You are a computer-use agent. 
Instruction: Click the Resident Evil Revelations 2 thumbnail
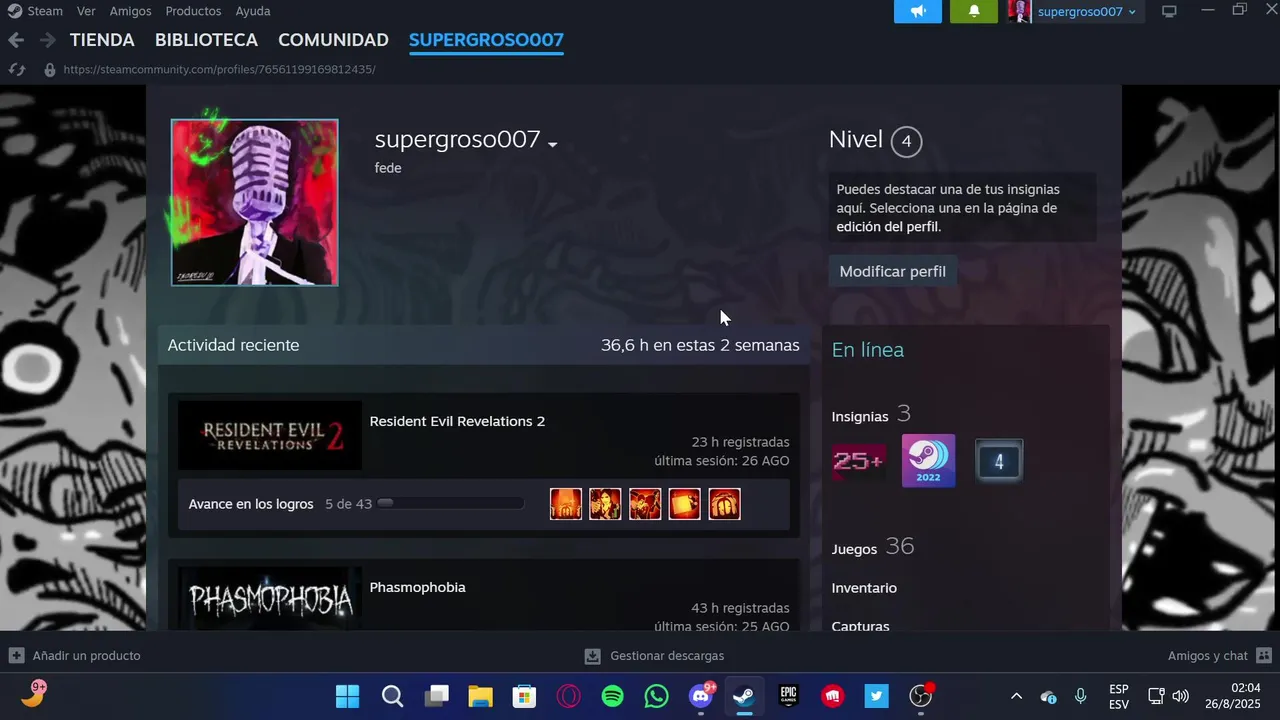270,435
